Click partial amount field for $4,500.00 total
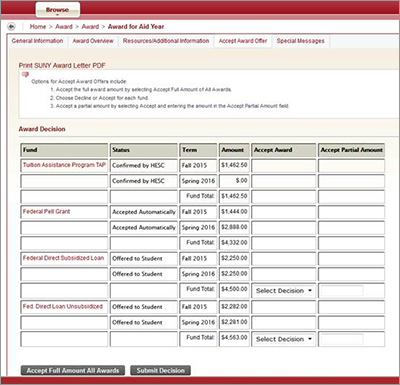 (x=342, y=291)
